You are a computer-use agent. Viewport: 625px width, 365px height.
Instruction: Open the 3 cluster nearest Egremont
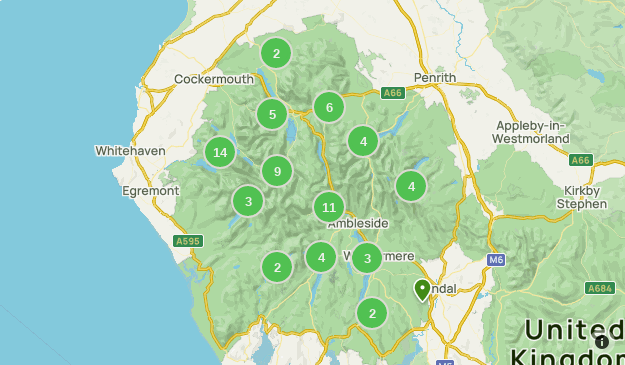click(248, 201)
